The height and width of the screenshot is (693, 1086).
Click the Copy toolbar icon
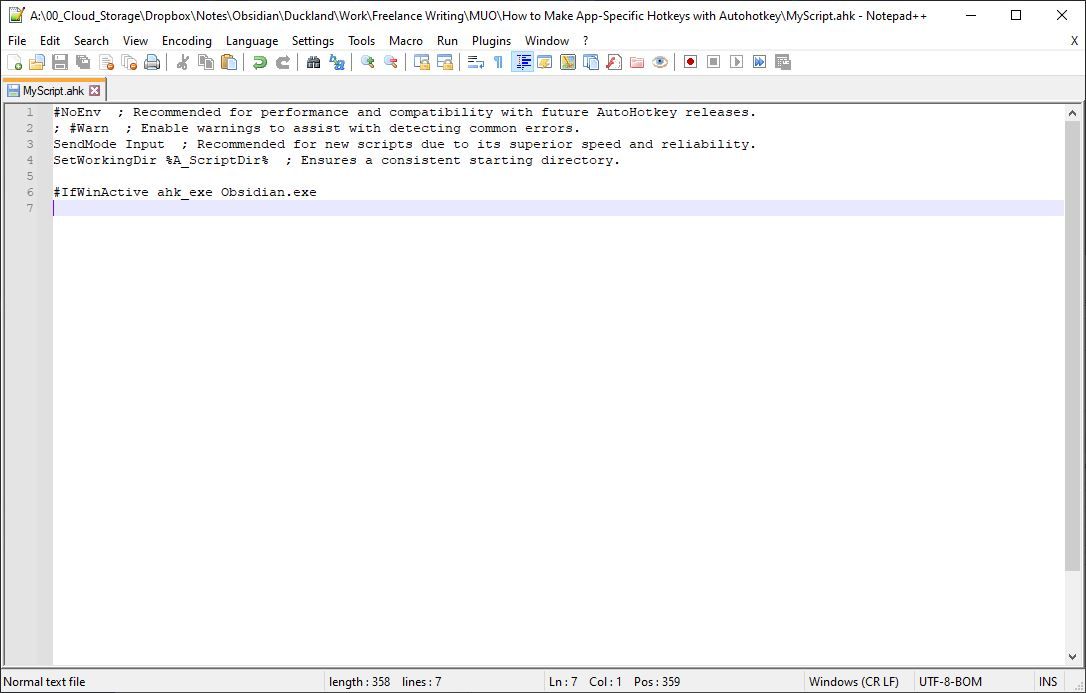206,62
